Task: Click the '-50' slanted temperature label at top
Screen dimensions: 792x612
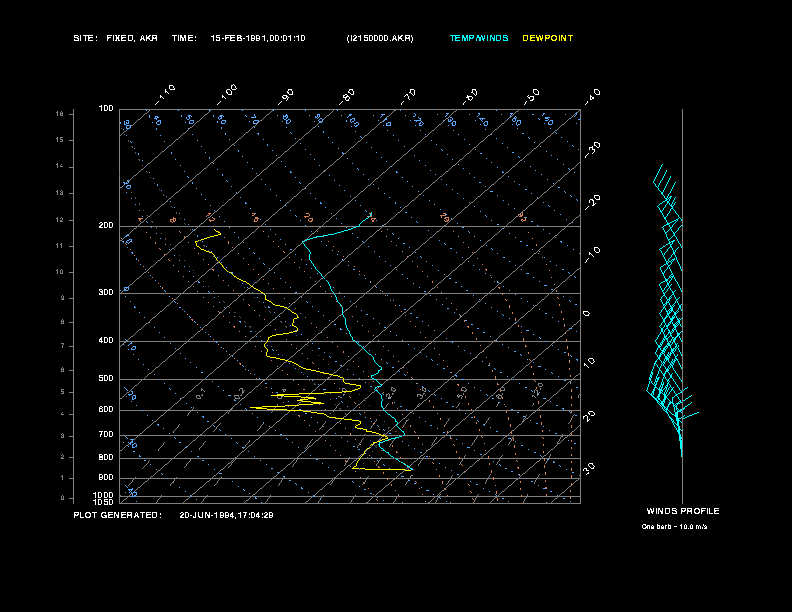Action: pos(532,97)
